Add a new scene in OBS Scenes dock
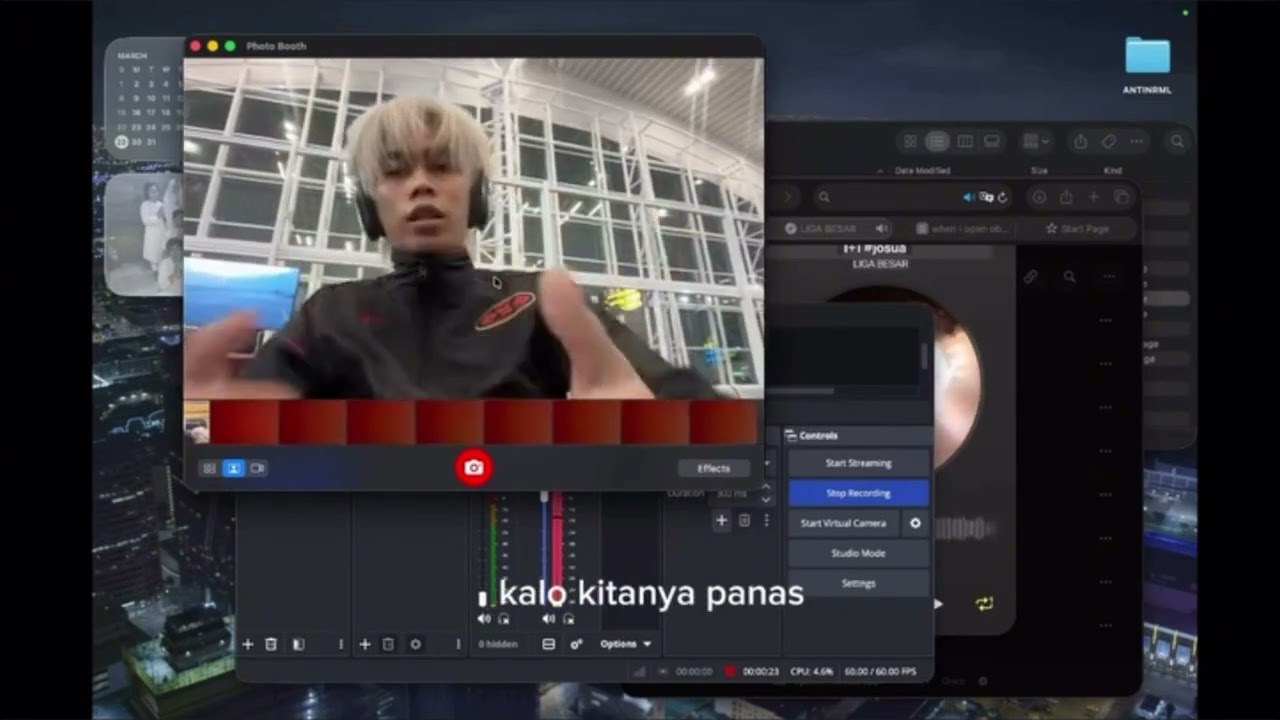This screenshot has width=1280, height=720. click(x=248, y=645)
